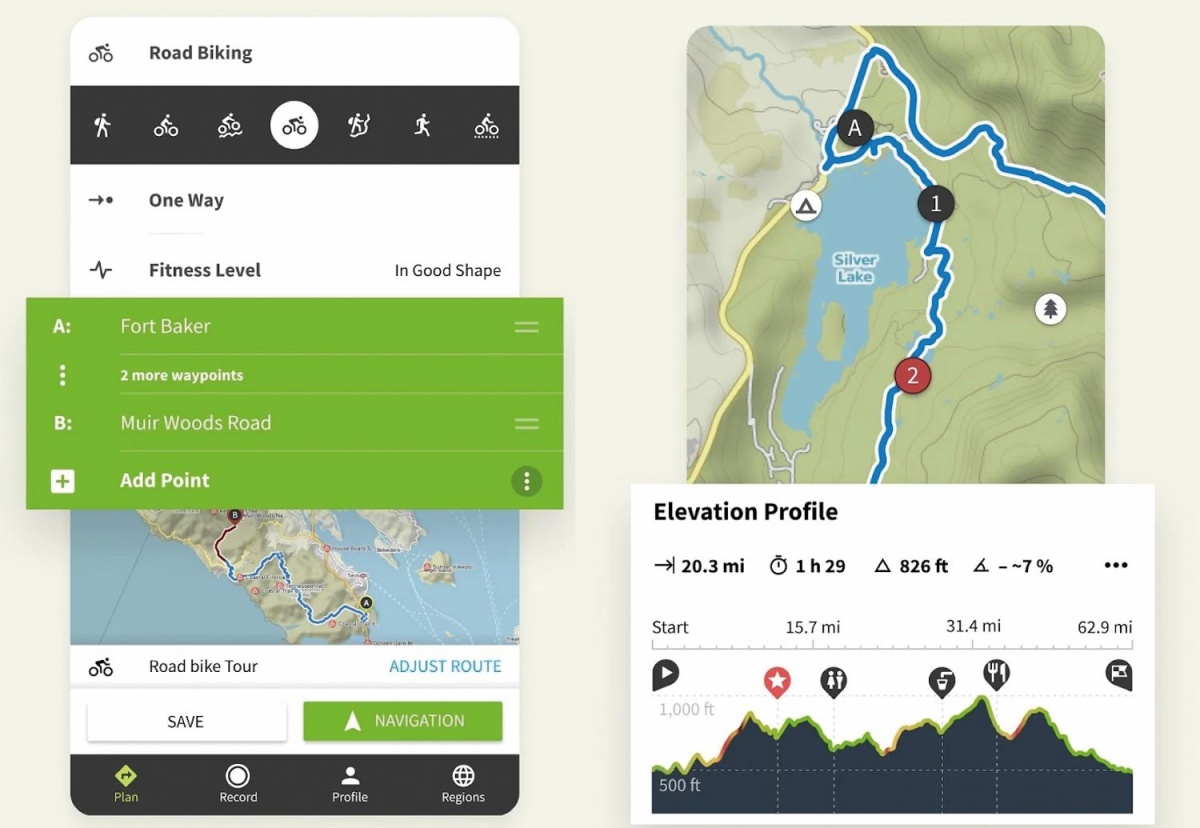
Task: Click the campsite marker near Silver Lake
Action: (806, 207)
